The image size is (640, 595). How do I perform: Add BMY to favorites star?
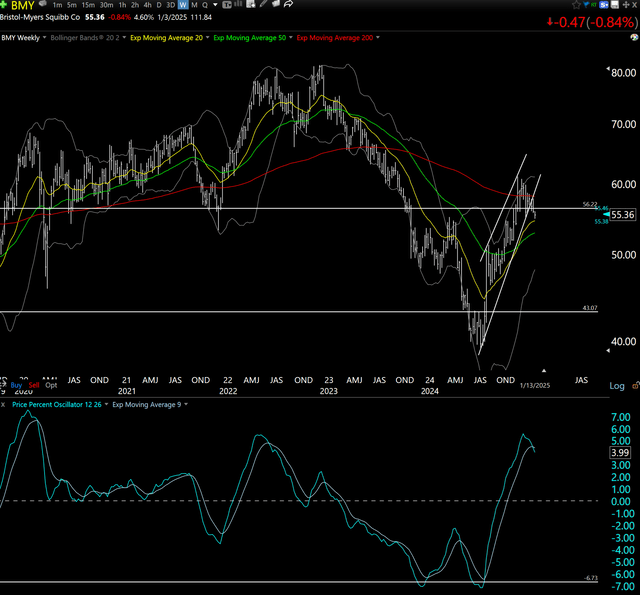point(576,4)
